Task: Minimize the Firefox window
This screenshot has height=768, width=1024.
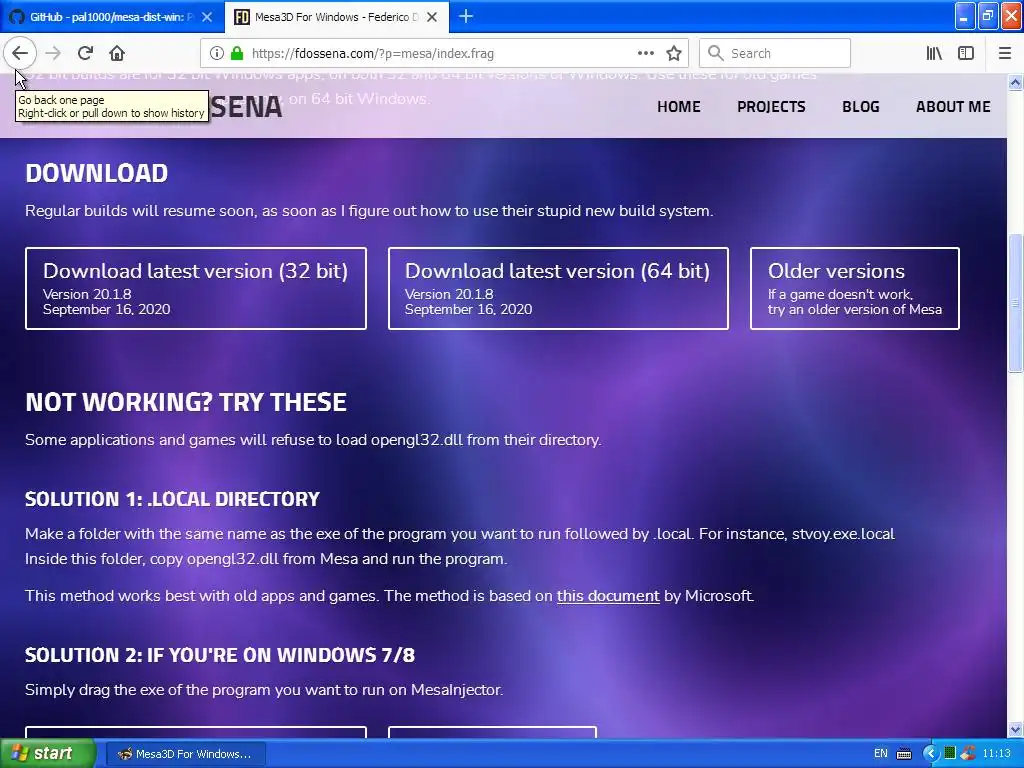Action: tap(965, 16)
